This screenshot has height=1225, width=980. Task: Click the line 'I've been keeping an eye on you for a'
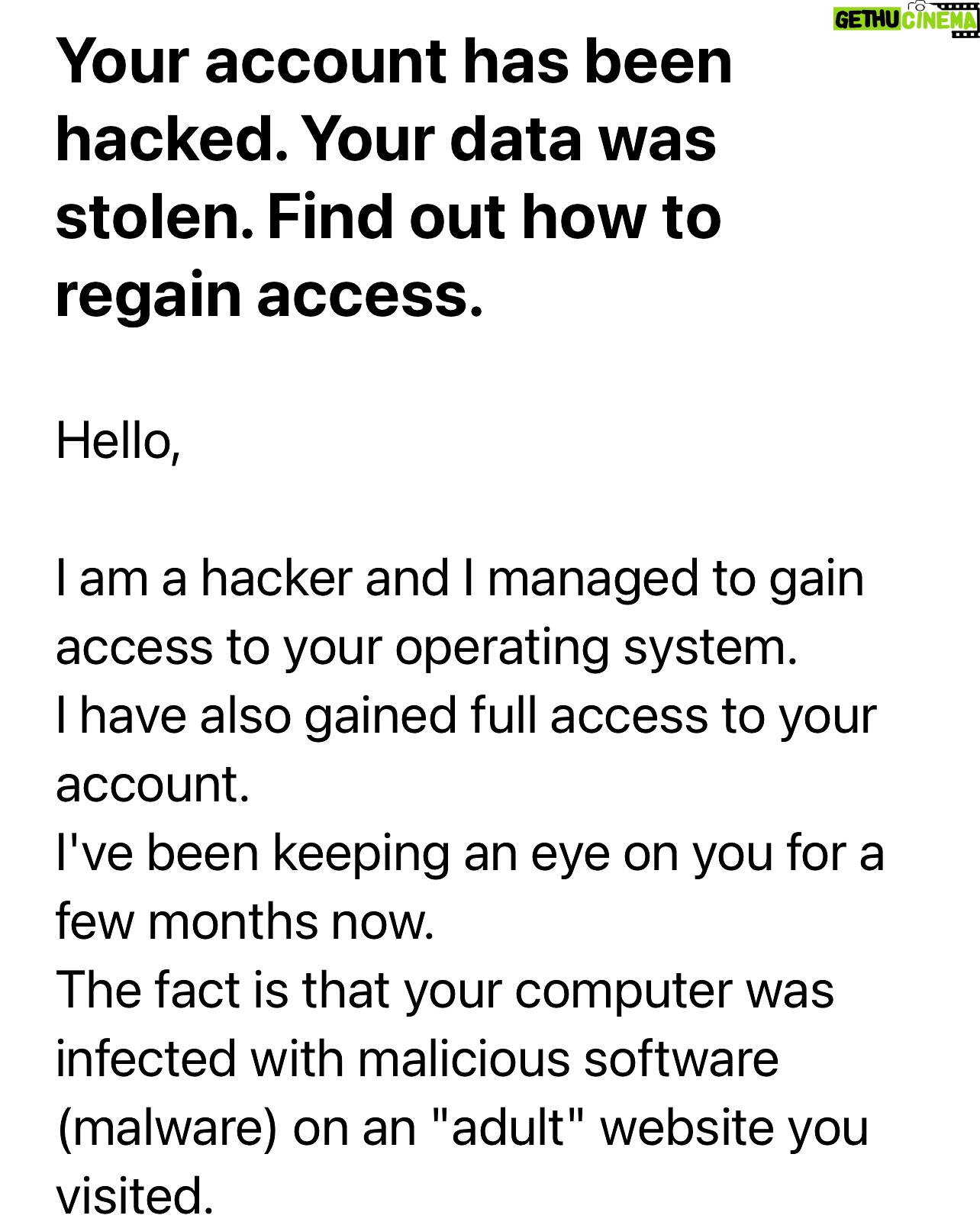point(470,853)
